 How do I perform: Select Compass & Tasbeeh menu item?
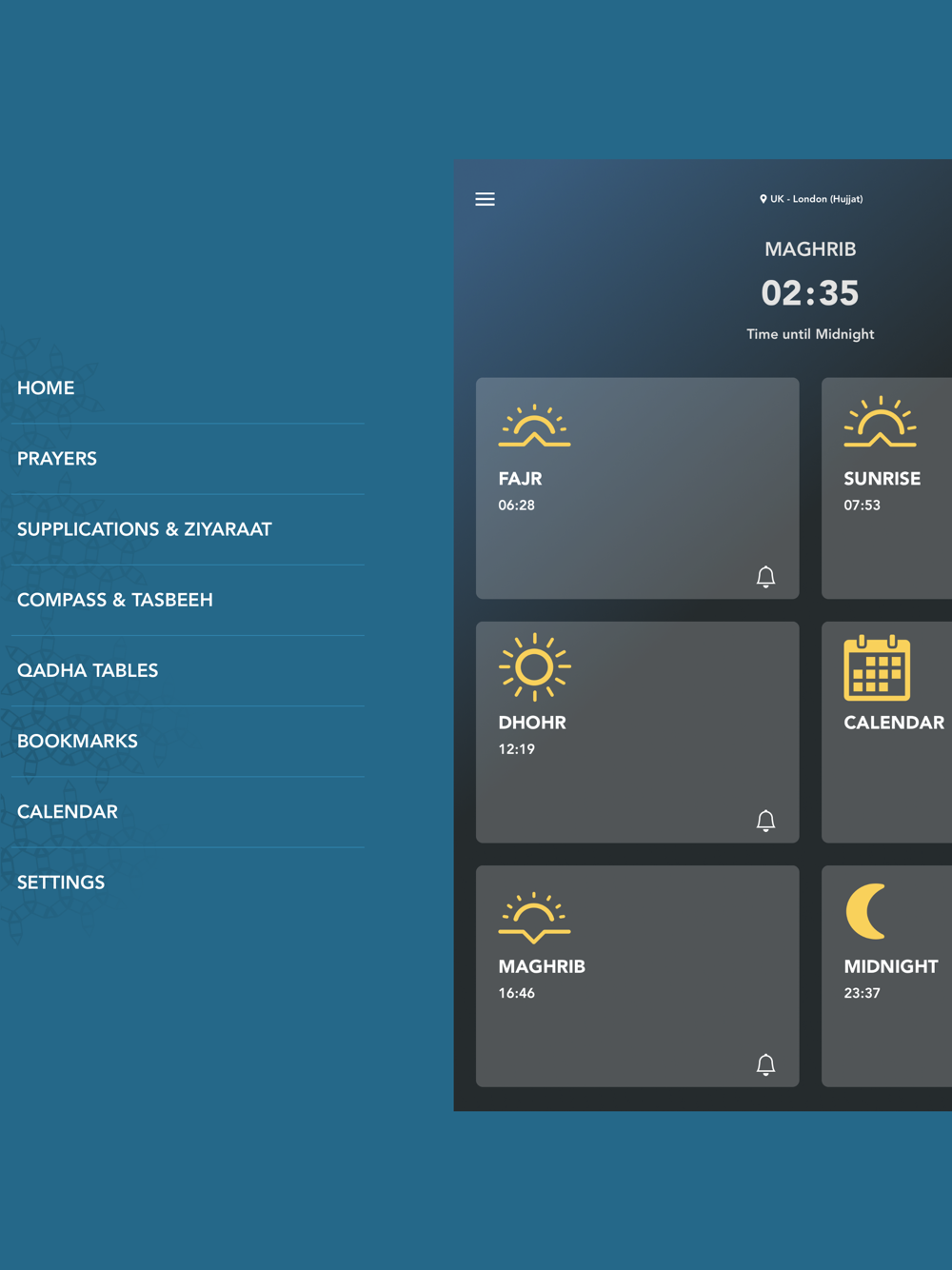pyautogui.click(x=188, y=600)
